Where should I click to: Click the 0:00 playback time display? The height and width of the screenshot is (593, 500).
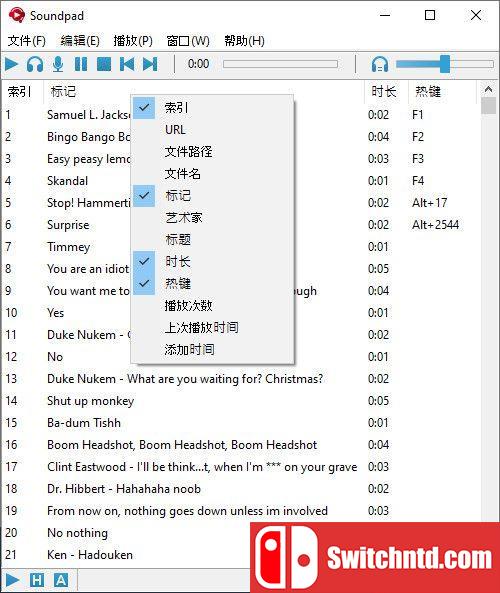199,64
